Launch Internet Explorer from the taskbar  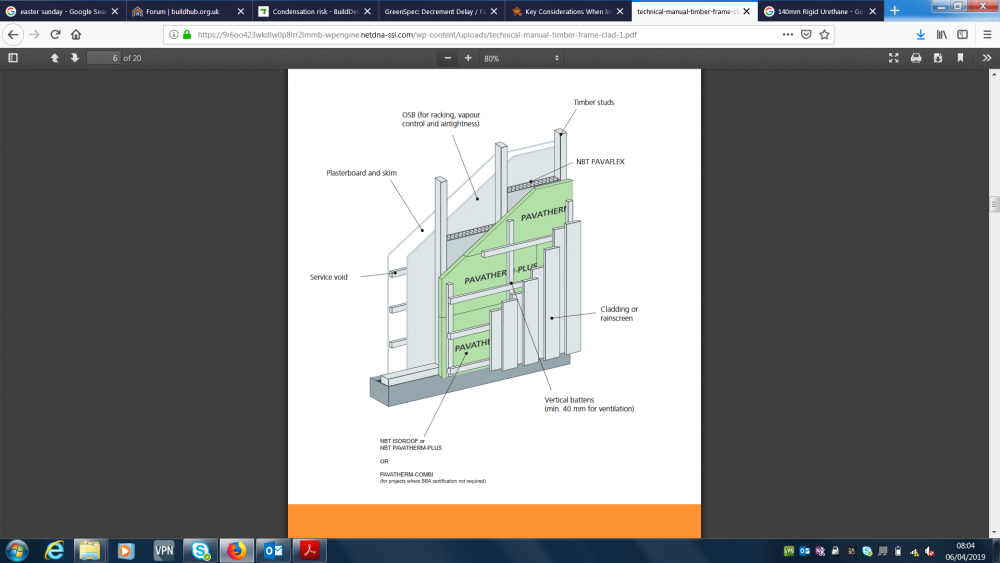tap(54, 550)
